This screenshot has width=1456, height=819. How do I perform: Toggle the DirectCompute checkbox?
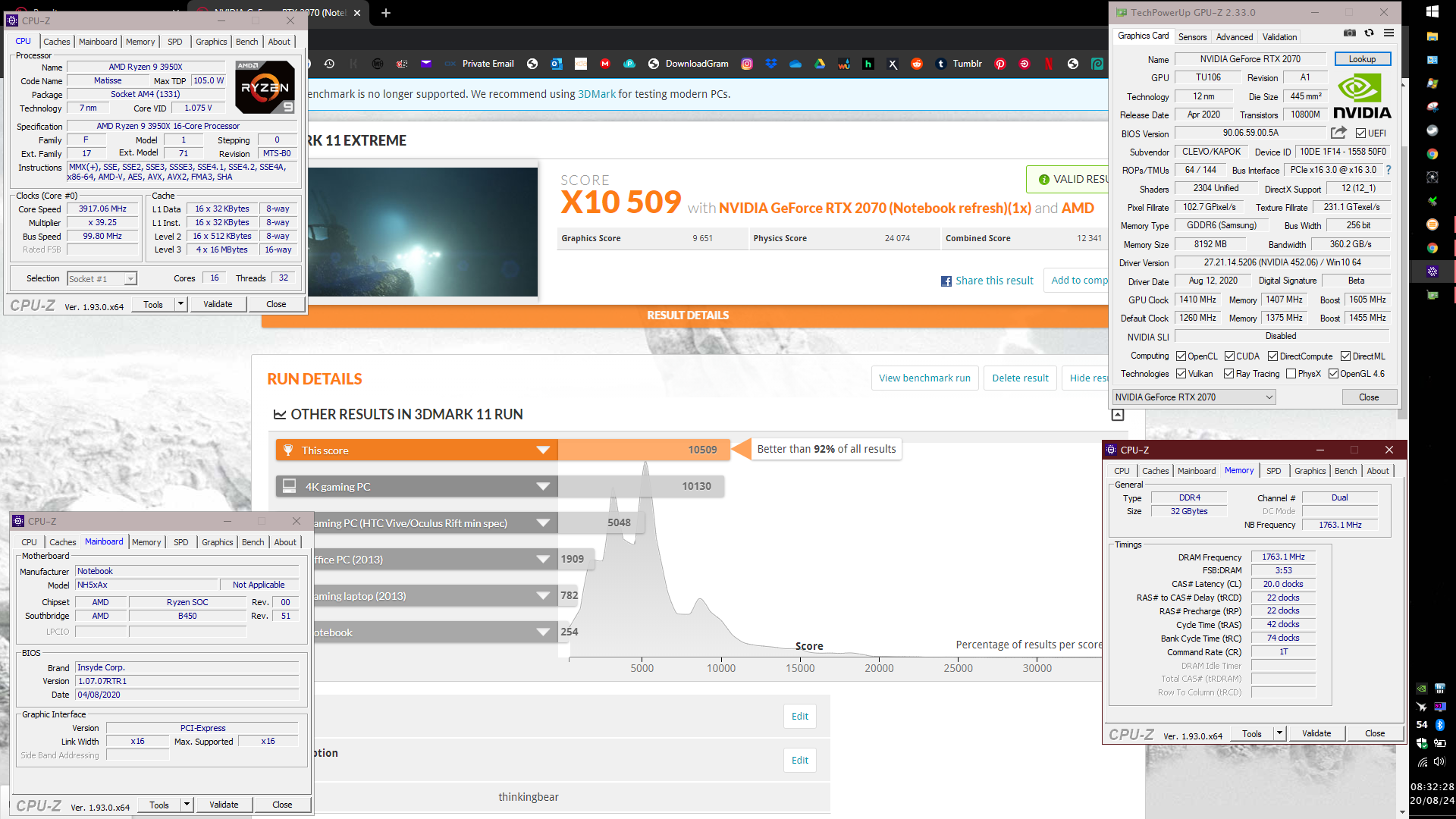(1272, 356)
